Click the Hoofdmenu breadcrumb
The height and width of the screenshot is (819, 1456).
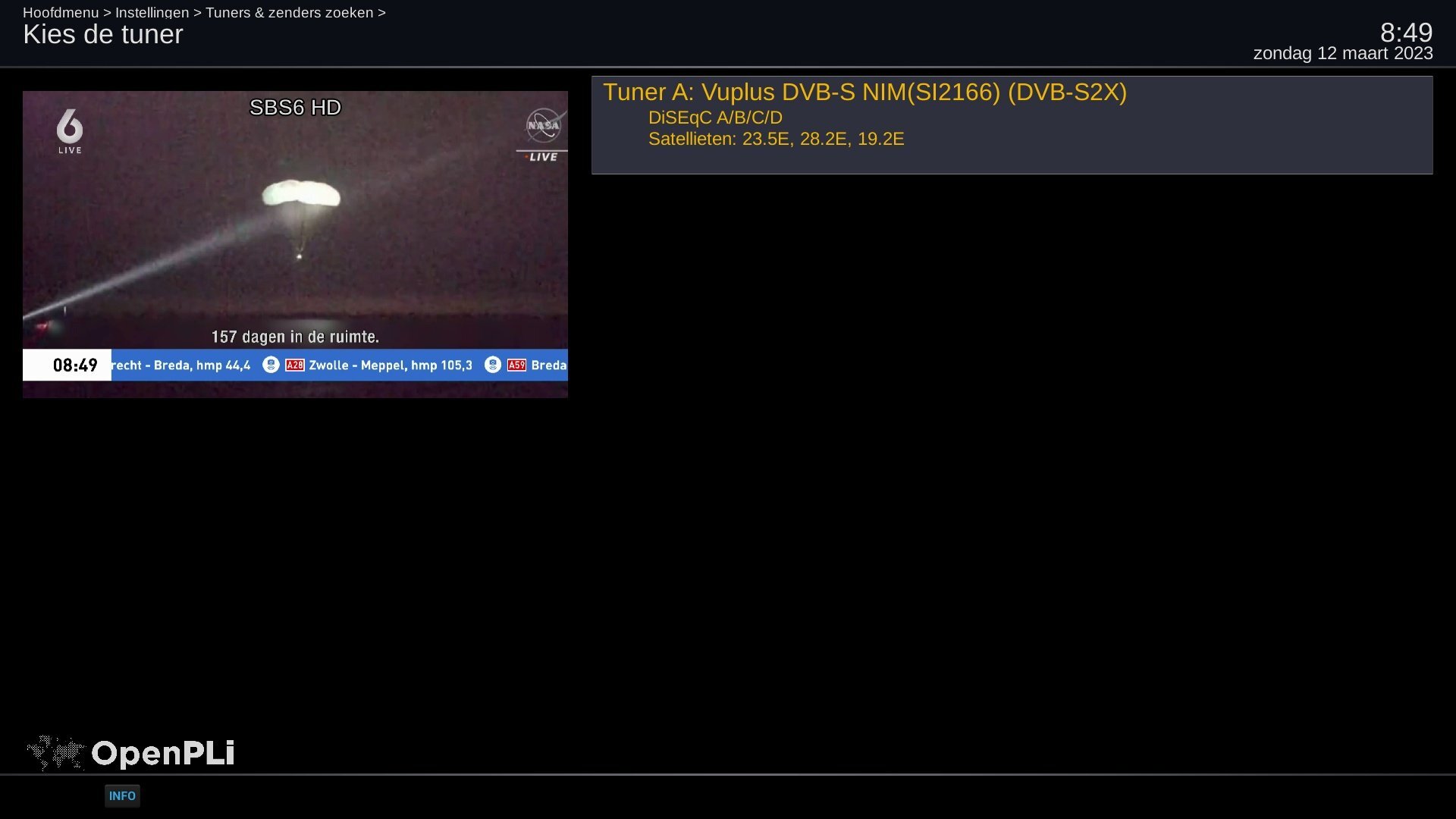click(x=61, y=12)
